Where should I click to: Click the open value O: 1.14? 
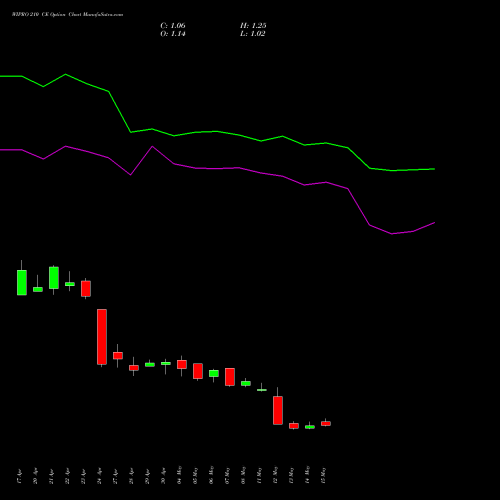click(173, 34)
